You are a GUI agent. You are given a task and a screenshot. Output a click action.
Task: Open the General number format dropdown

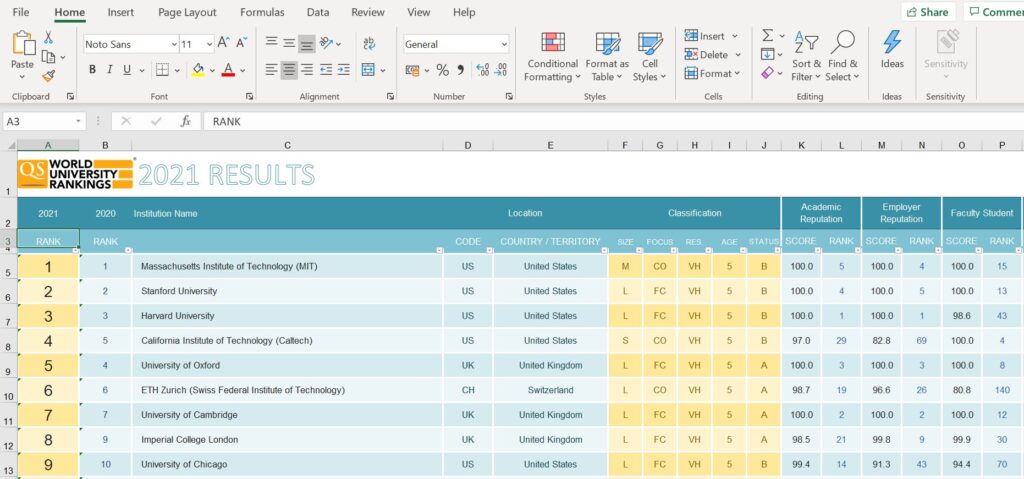click(504, 44)
